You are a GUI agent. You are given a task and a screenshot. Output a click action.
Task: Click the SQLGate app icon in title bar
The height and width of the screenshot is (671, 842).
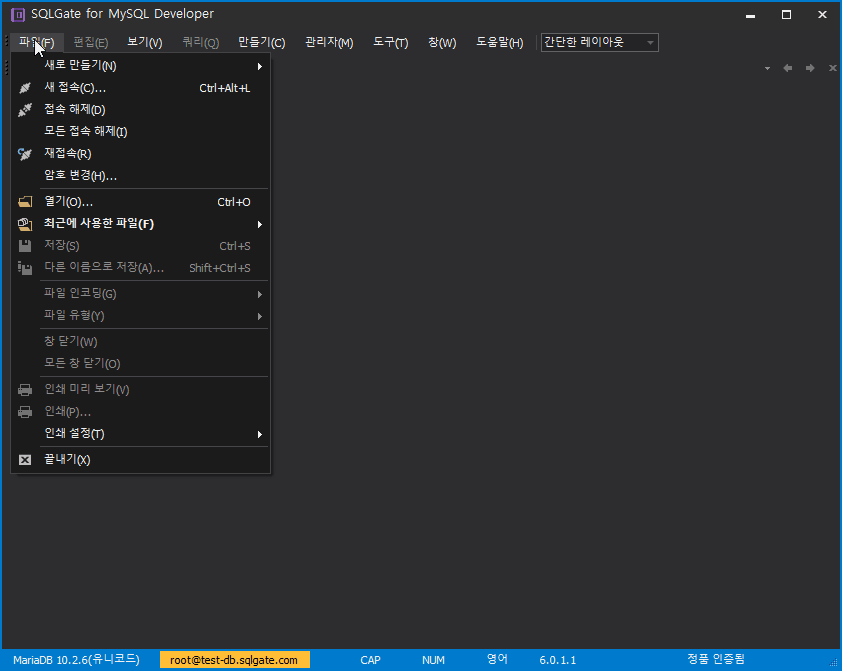pos(18,14)
